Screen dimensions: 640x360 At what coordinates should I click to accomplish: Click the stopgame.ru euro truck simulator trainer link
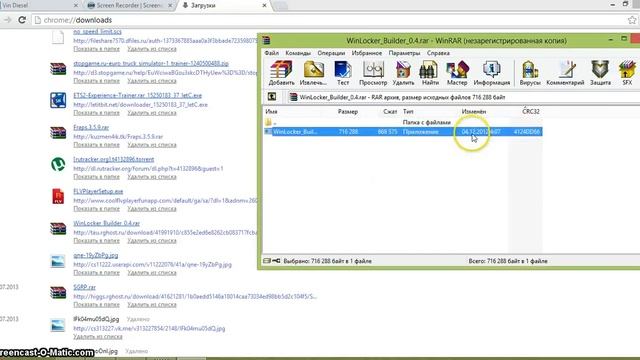151,63
